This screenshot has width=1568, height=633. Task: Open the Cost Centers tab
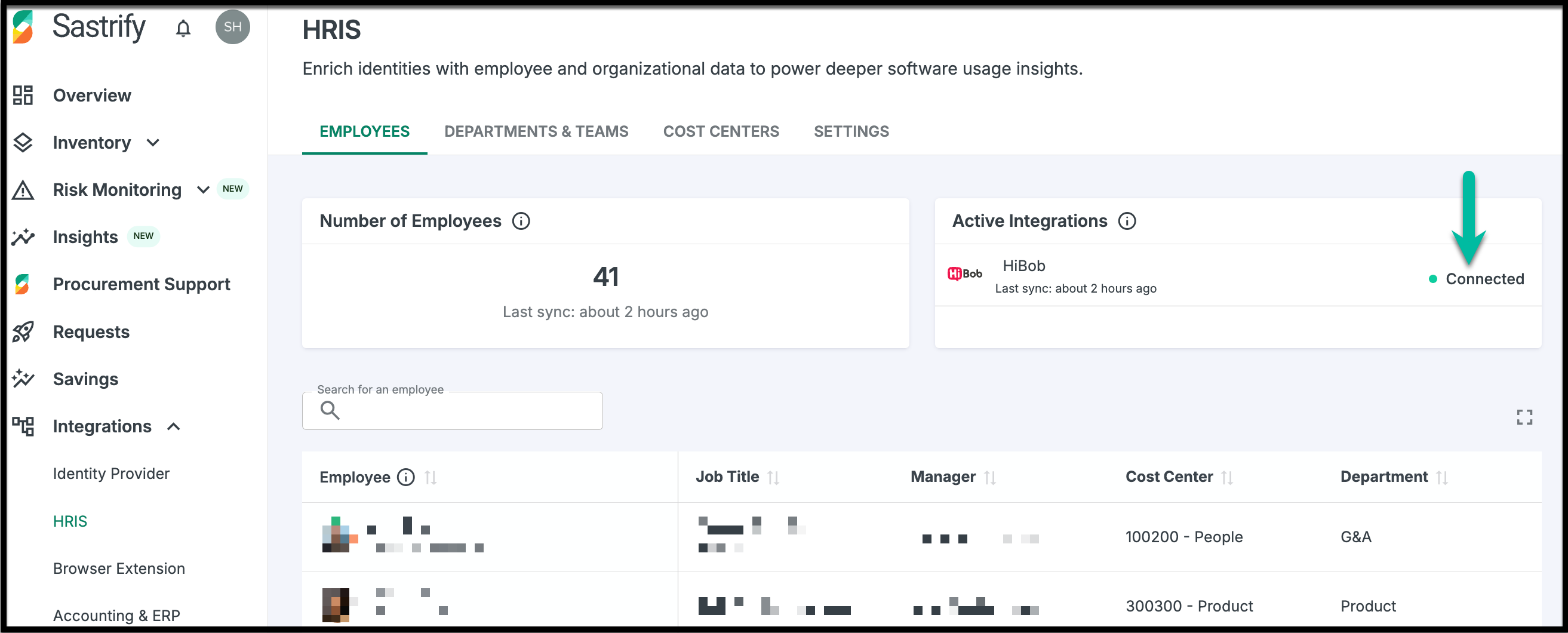coord(721,131)
